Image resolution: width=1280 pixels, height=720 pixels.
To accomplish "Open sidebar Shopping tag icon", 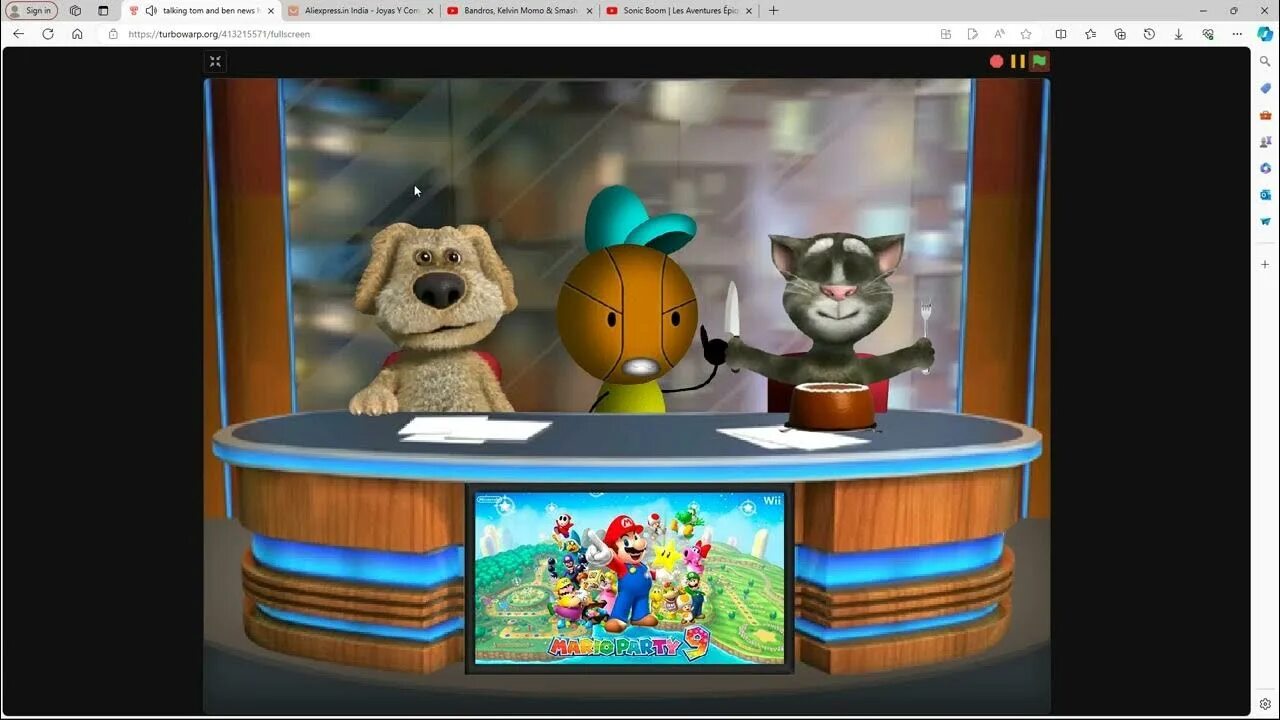I will coord(1265,89).
